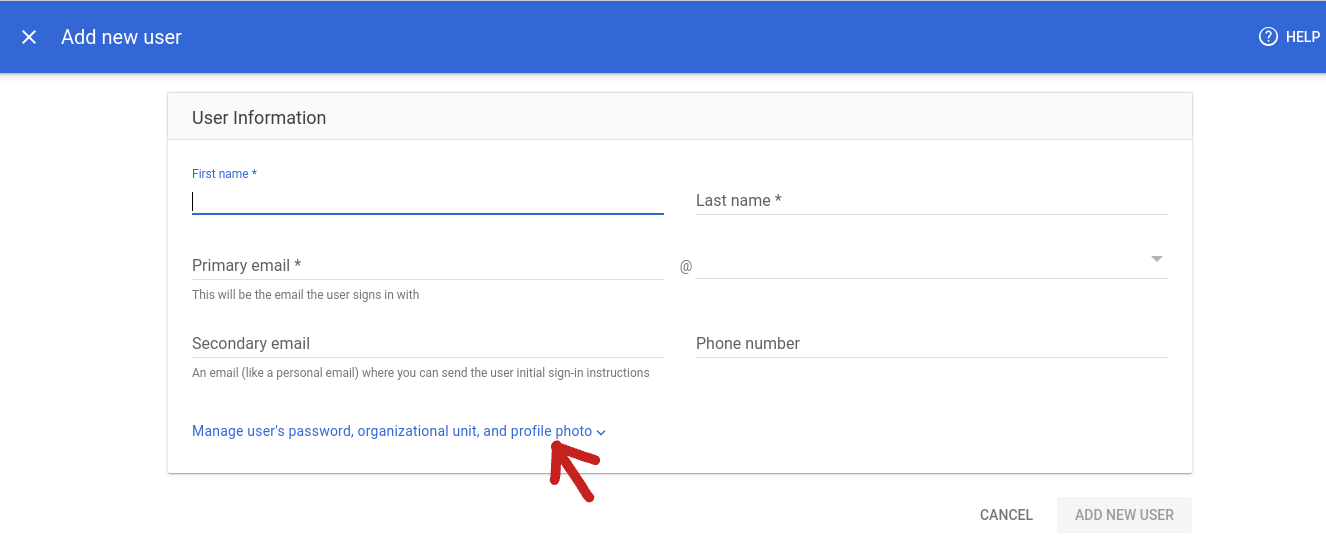
Task: Focus the Secondary email field
Action: [x=428, y=344]
